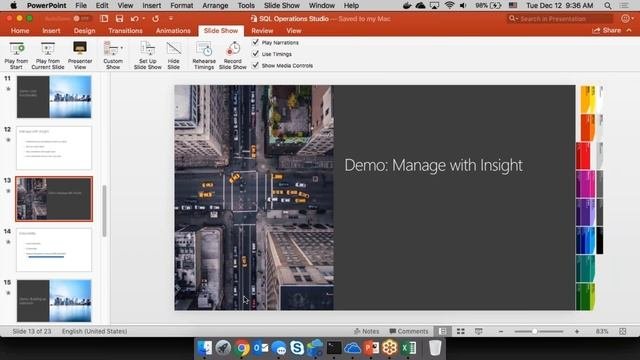Click the layout icon beside AutoSave
640x360 pixels.
[x=104, y=19]
